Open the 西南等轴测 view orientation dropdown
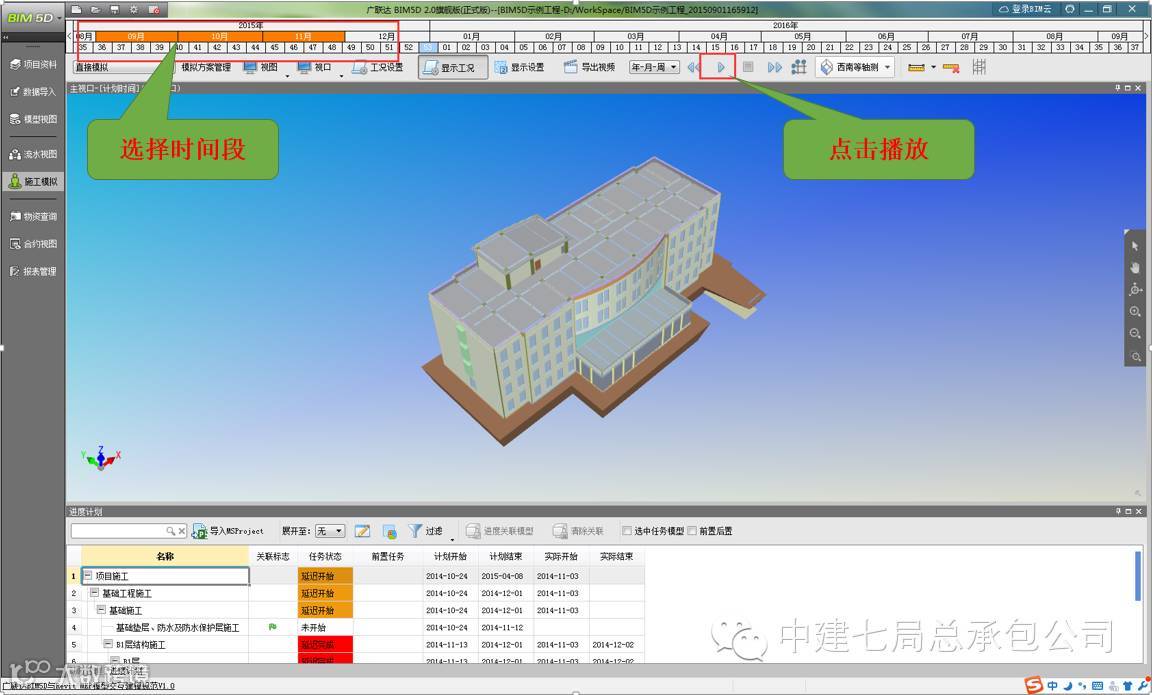The width and height of the screenshot is (1152, 695). [x=856, y=67]
